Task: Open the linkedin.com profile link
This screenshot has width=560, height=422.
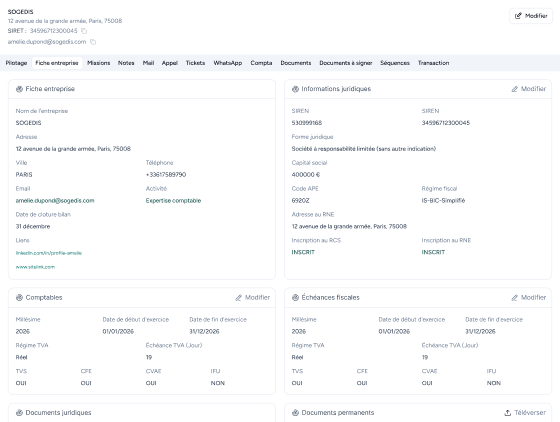Action: point(49,253)
